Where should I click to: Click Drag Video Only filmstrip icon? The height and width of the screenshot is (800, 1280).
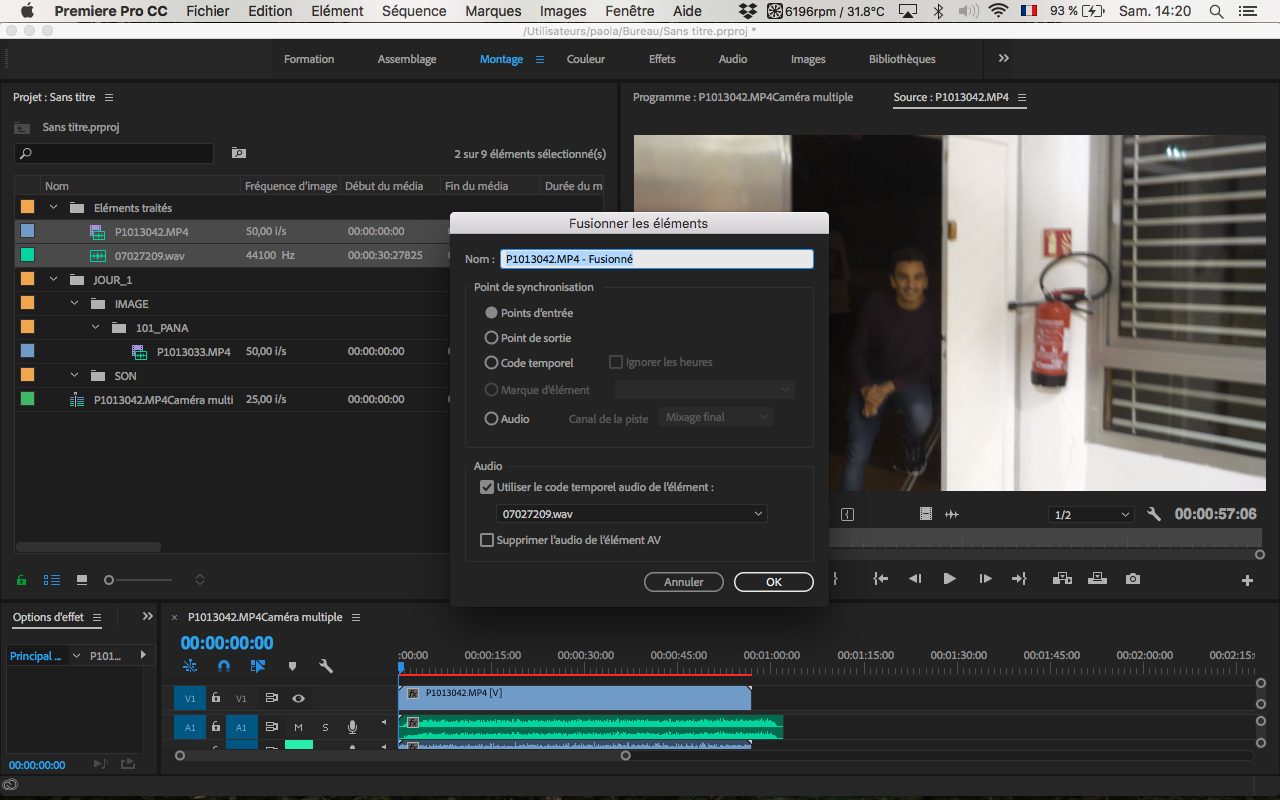[x=926, y=514]
